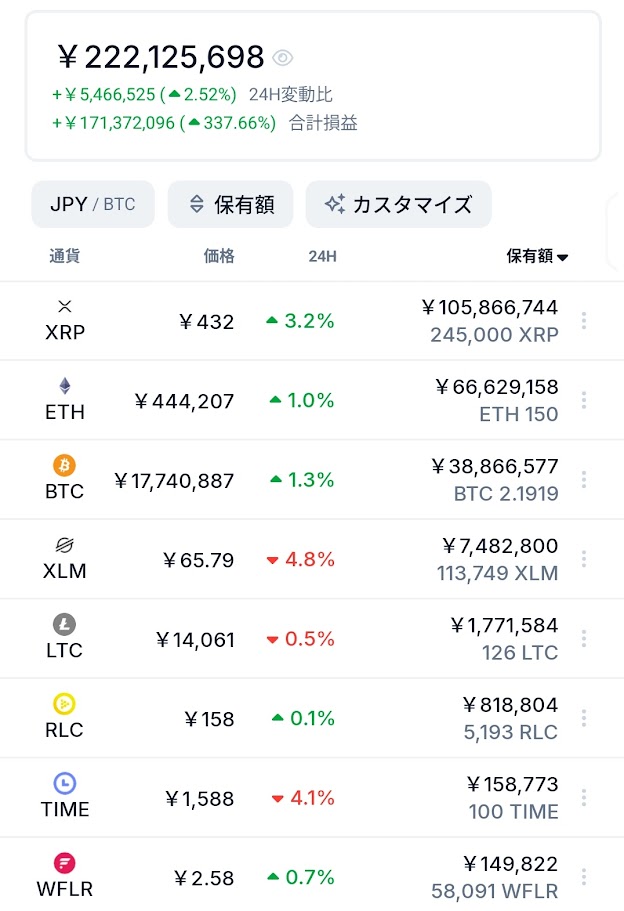Open three-dot menu for BTC row
Viewport: 624px width, 911px height.
584,479
